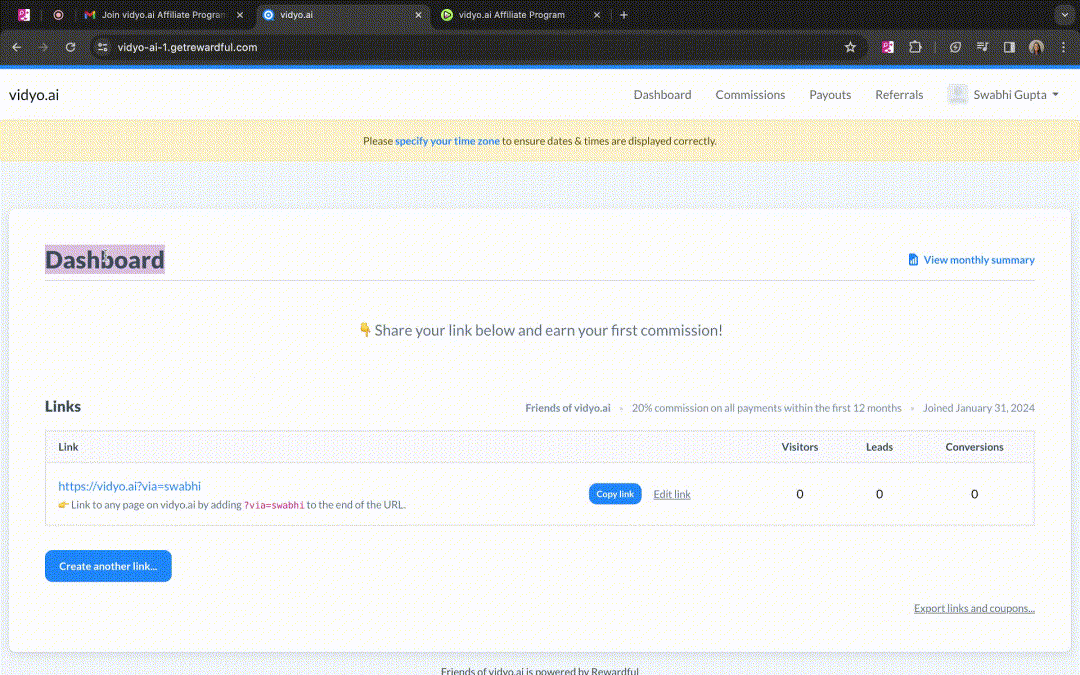Click the pinned pink app tab

24,14
